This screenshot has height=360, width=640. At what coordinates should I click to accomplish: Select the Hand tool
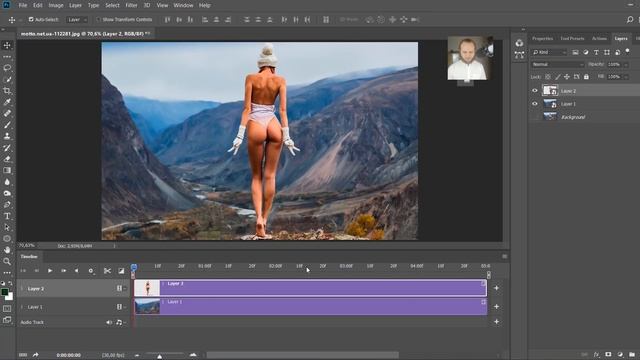point(7,250)
